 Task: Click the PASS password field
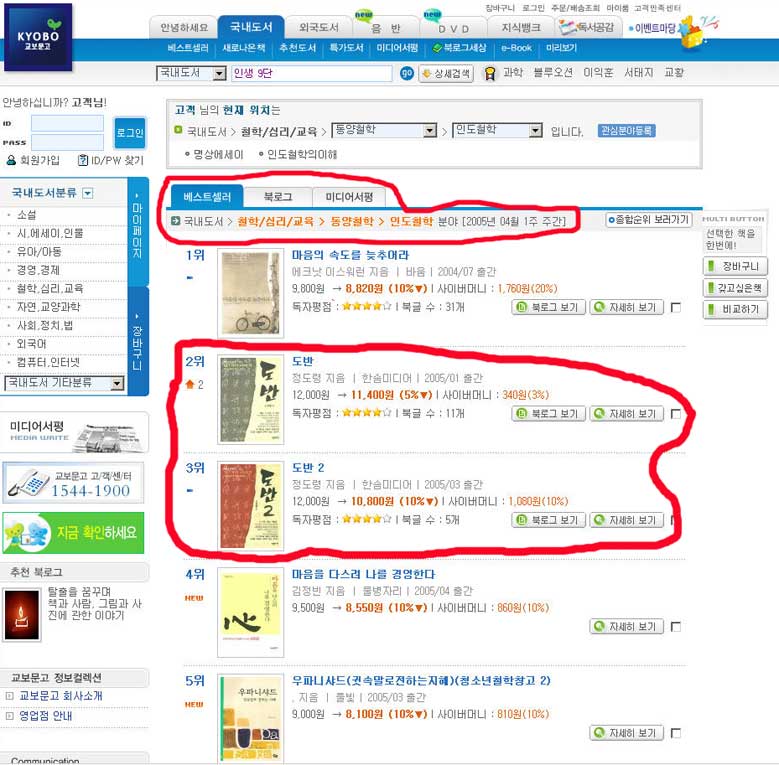pos(67,142)
